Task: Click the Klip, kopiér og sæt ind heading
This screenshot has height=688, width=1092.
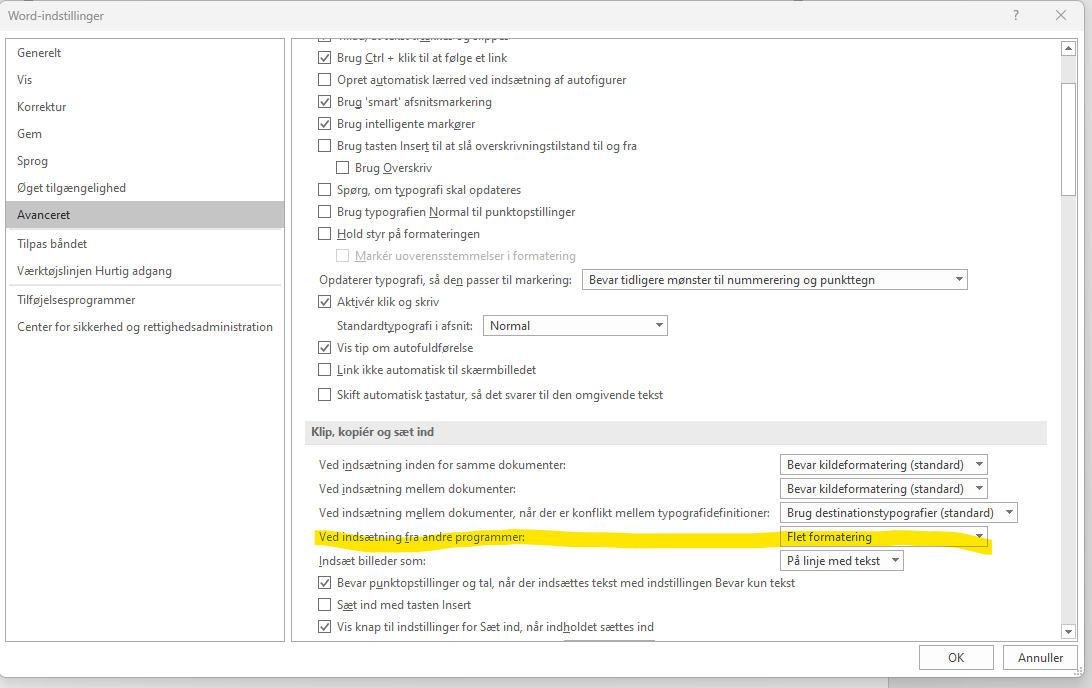Action: pos(373,432)
